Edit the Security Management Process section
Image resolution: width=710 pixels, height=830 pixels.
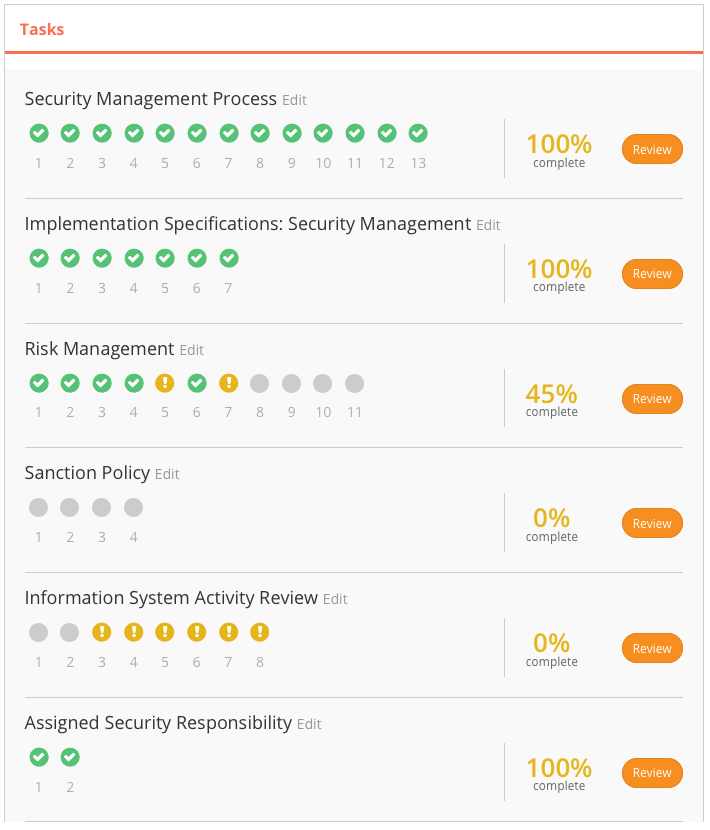pos(294,100)
